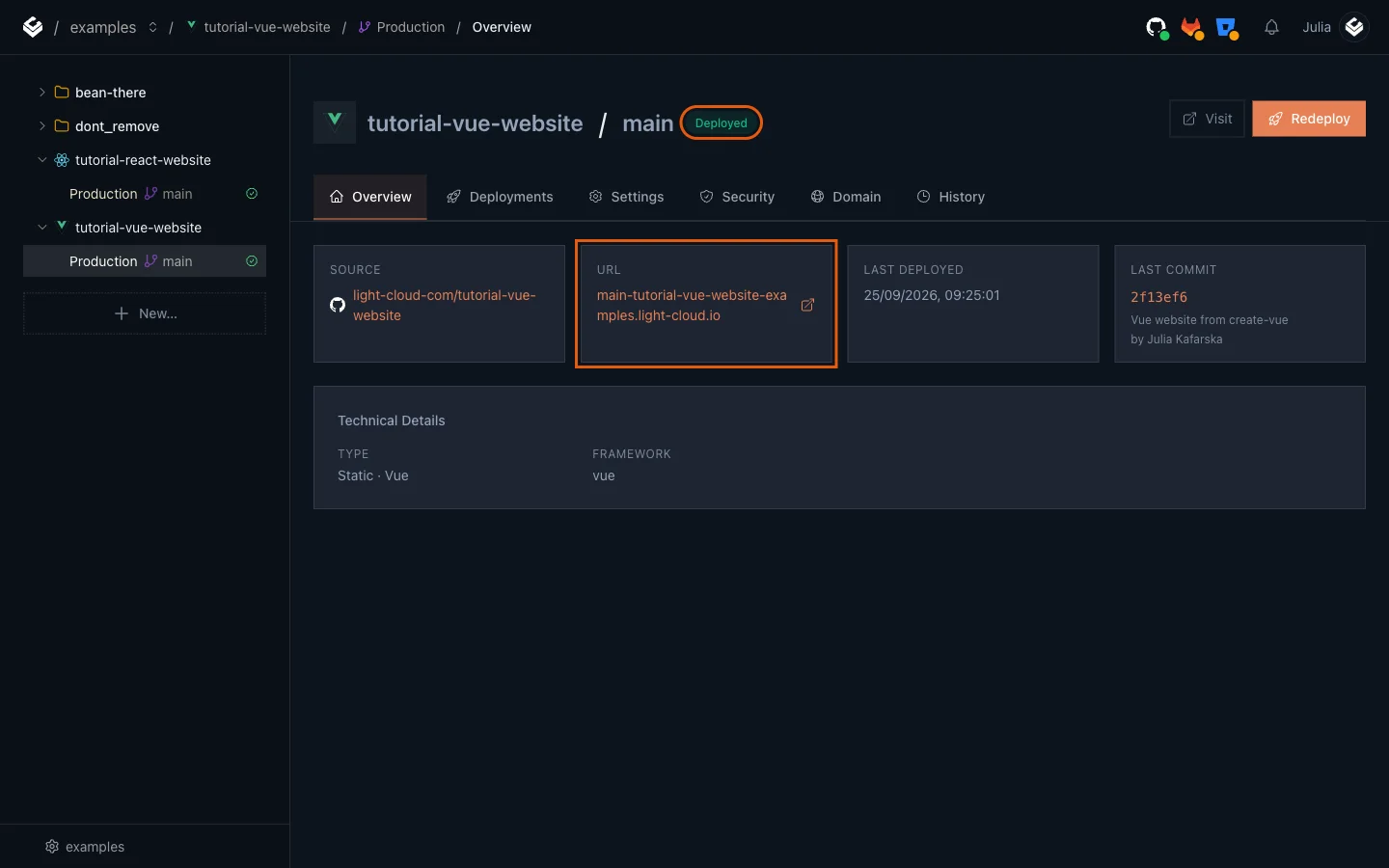The width and height of the screenshot is (1389, 868).
Task: Open the notifications bell
Action: (1271, 27)
